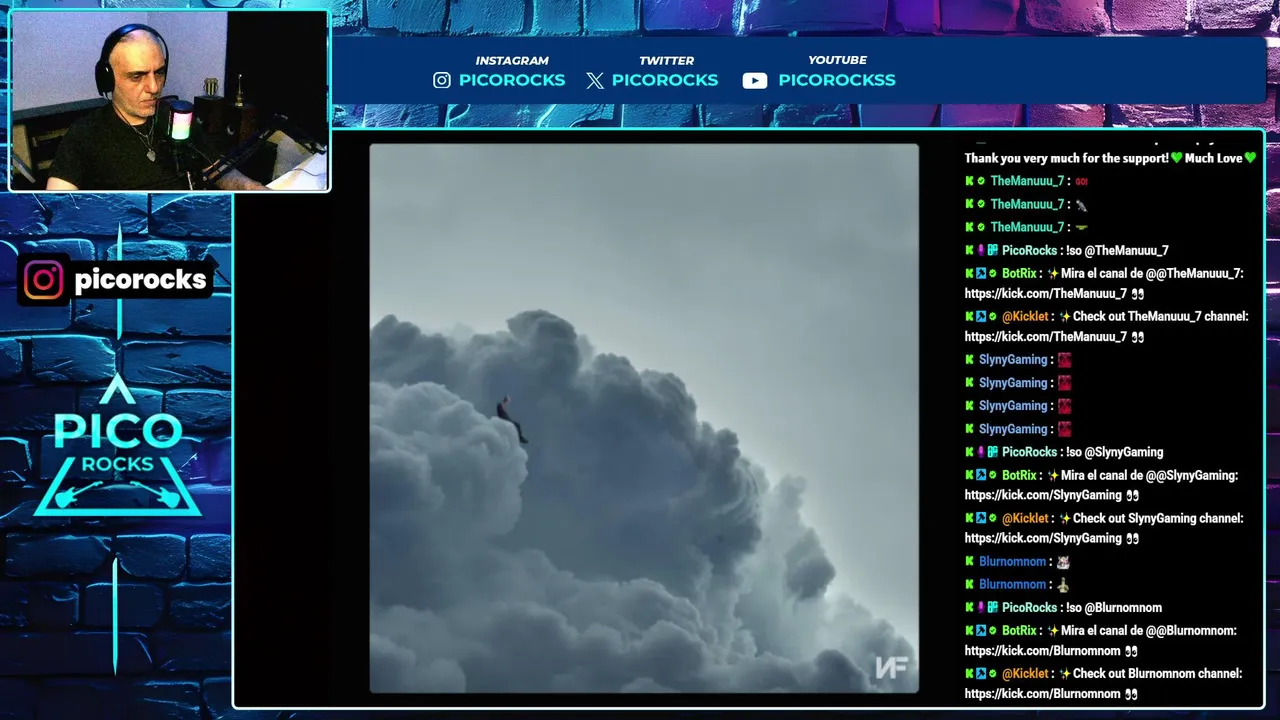This screenshot has height=720, width=1280.
Task: Click the '!so @Blurnomnom' command text
Action: (x=1114, y=608)
